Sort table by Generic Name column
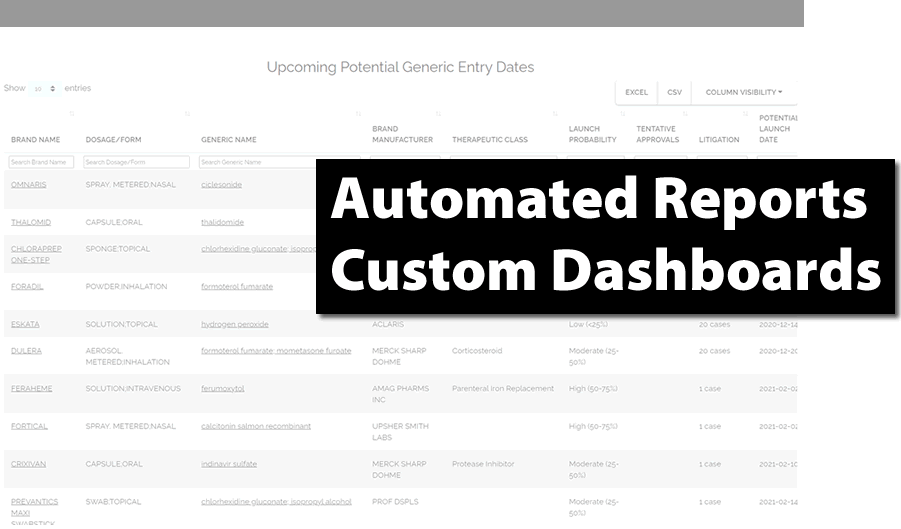Viewport: 901px width, 529px height. pyautogui.click(x=229, y=140)
